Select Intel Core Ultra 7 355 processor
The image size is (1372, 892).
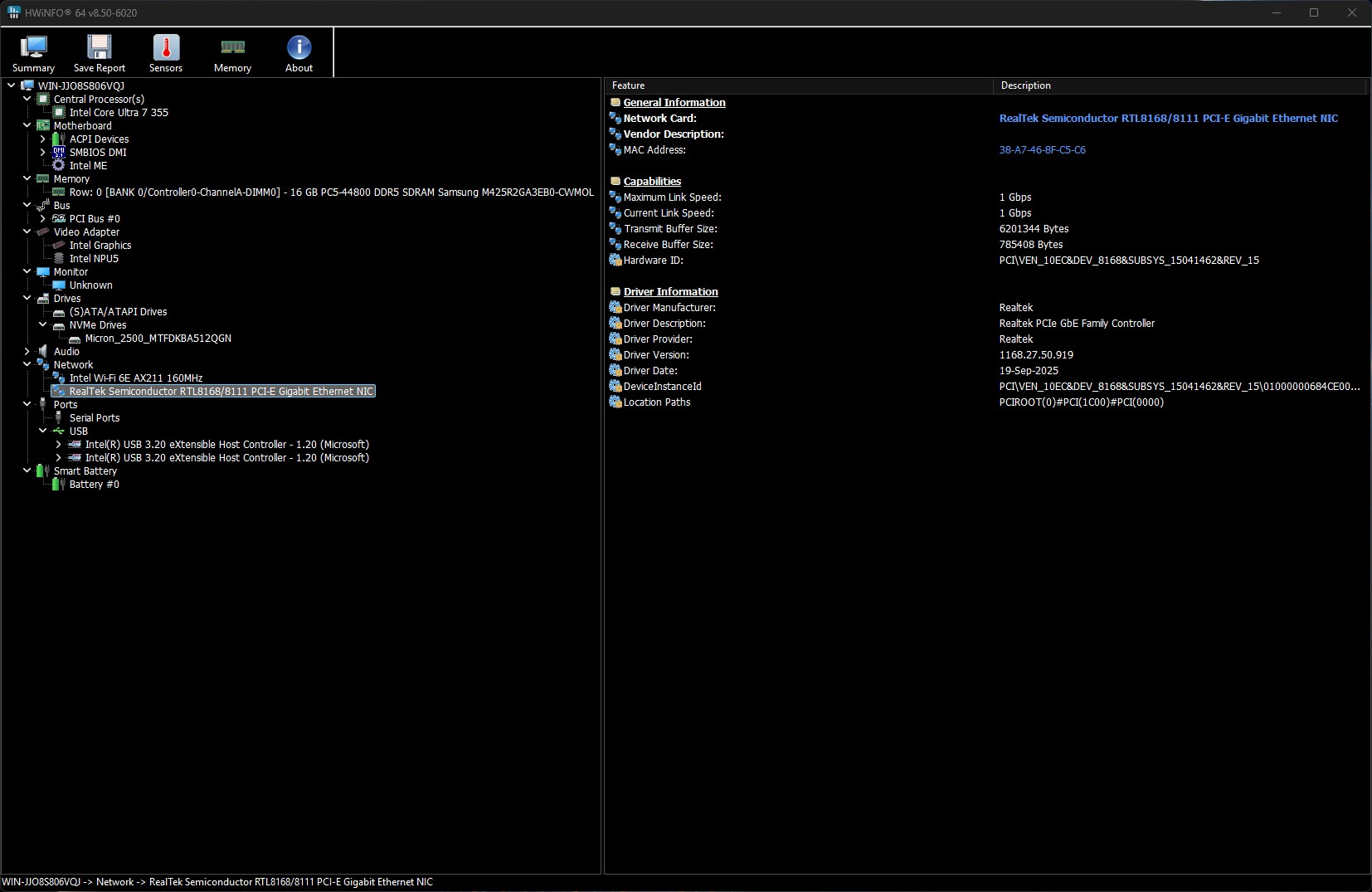(119, 113)
